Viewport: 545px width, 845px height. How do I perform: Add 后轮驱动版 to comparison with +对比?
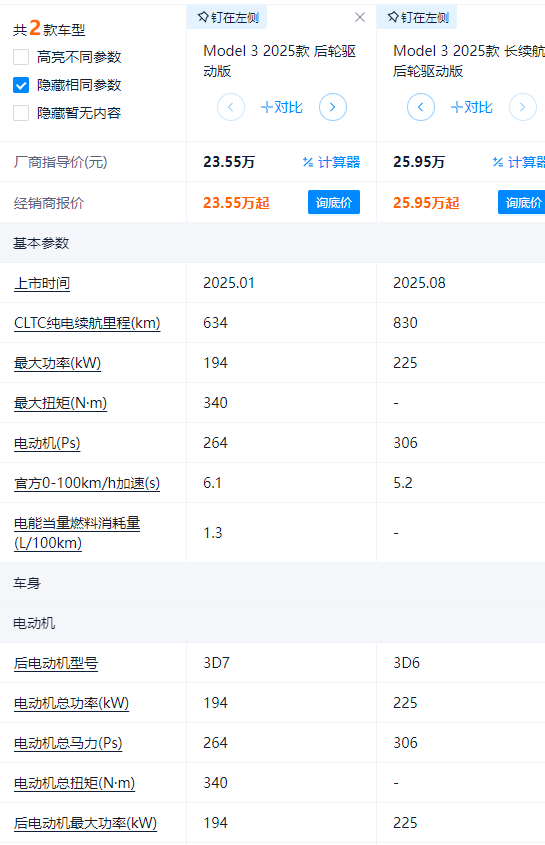coord(281,107)
